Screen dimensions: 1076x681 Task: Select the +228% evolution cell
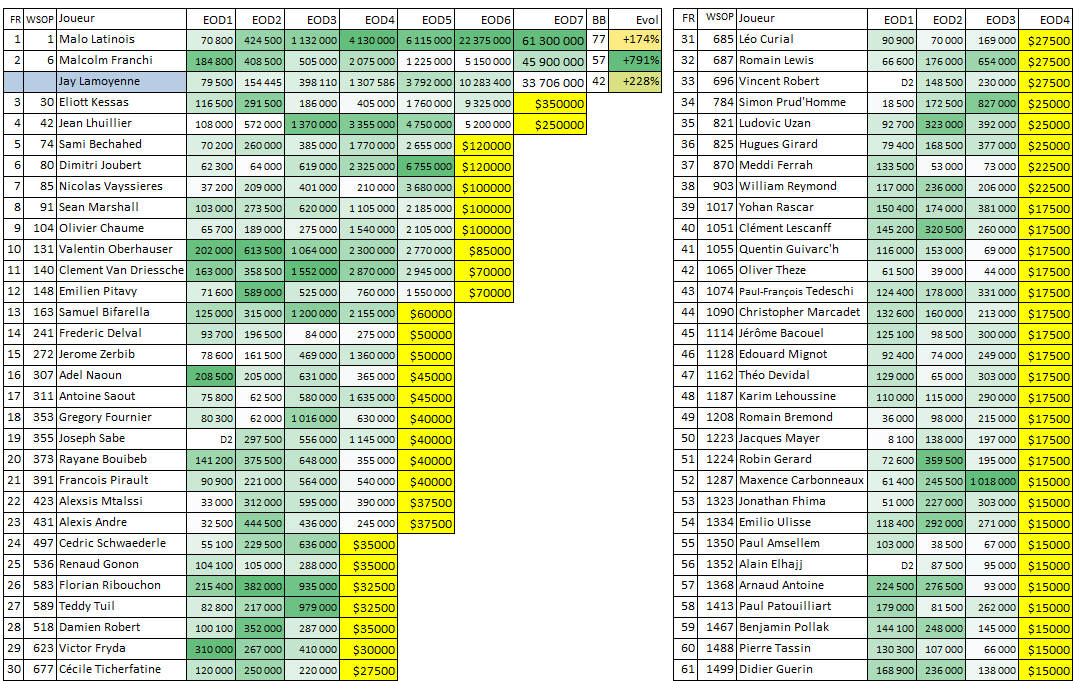pyautogui.click(x=635, y=82)
